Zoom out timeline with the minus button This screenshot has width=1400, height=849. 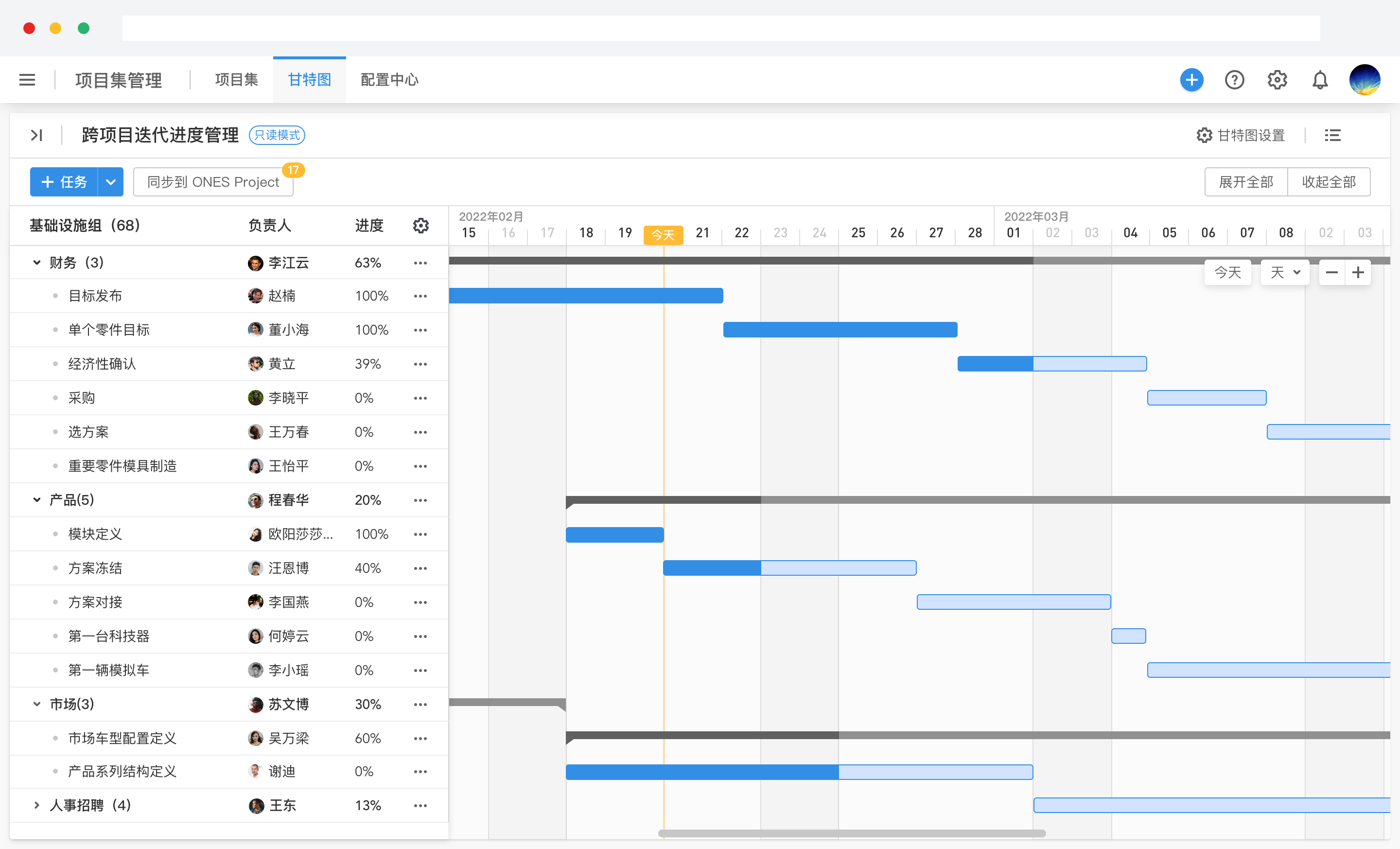pyautogui.click(x=1331, y=273)
